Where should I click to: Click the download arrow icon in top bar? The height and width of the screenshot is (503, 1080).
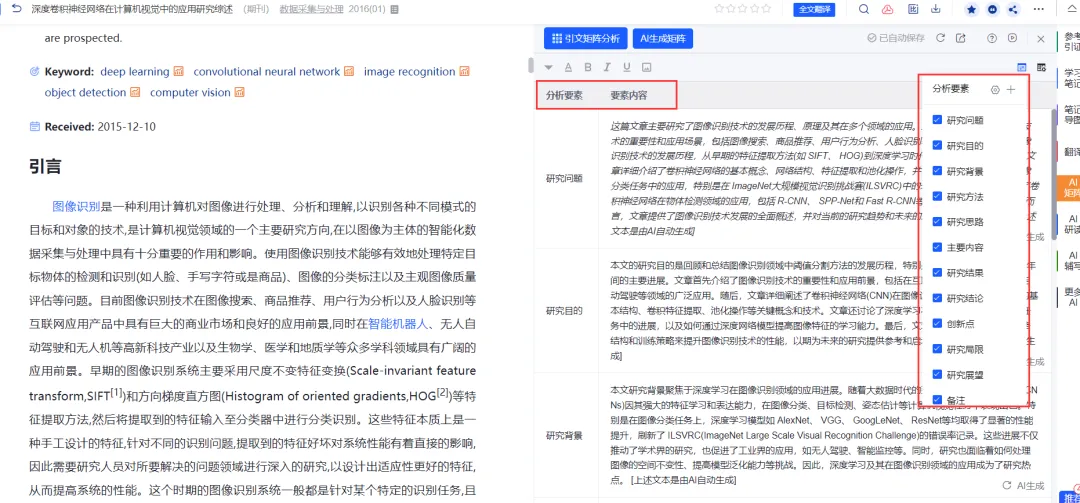click(936, 10)
